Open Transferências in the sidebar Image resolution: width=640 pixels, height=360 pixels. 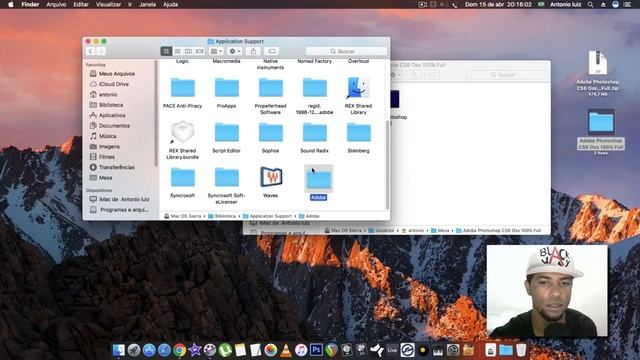116,167
